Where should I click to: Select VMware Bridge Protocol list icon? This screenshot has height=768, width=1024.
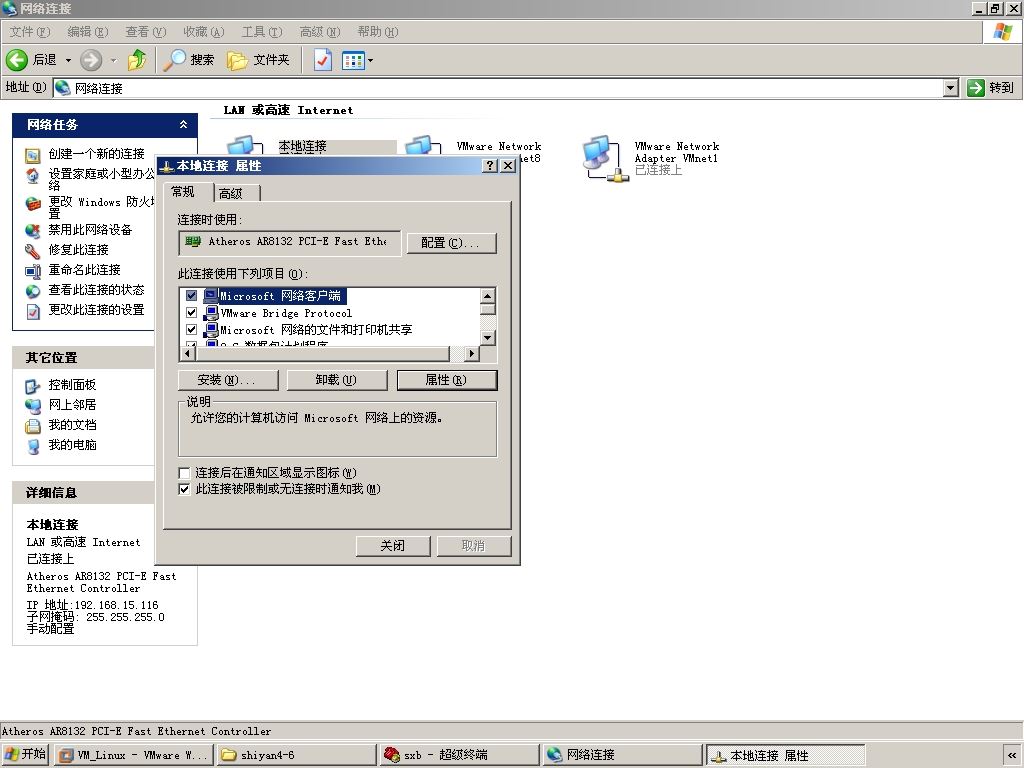point(211,313)
